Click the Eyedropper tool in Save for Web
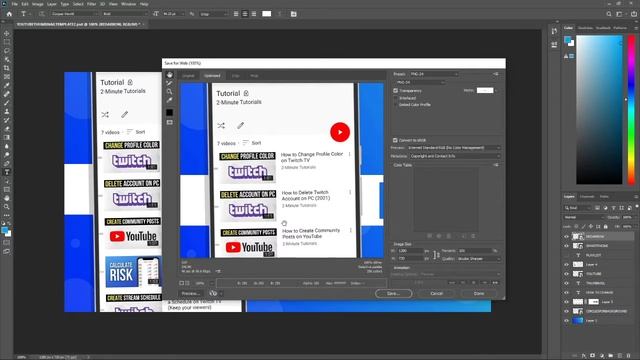This screenshot has width=640, height=360. [169, 100]
